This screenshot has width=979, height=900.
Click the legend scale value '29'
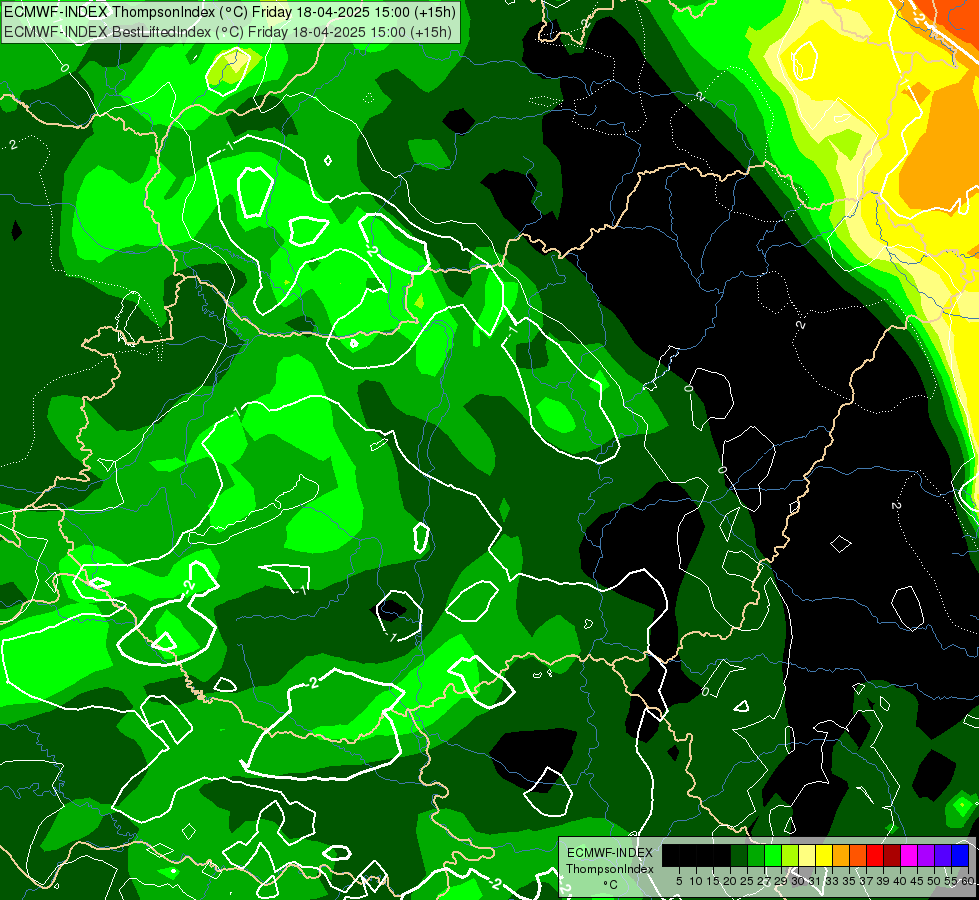pyautogui.click(x=781, y=881)
